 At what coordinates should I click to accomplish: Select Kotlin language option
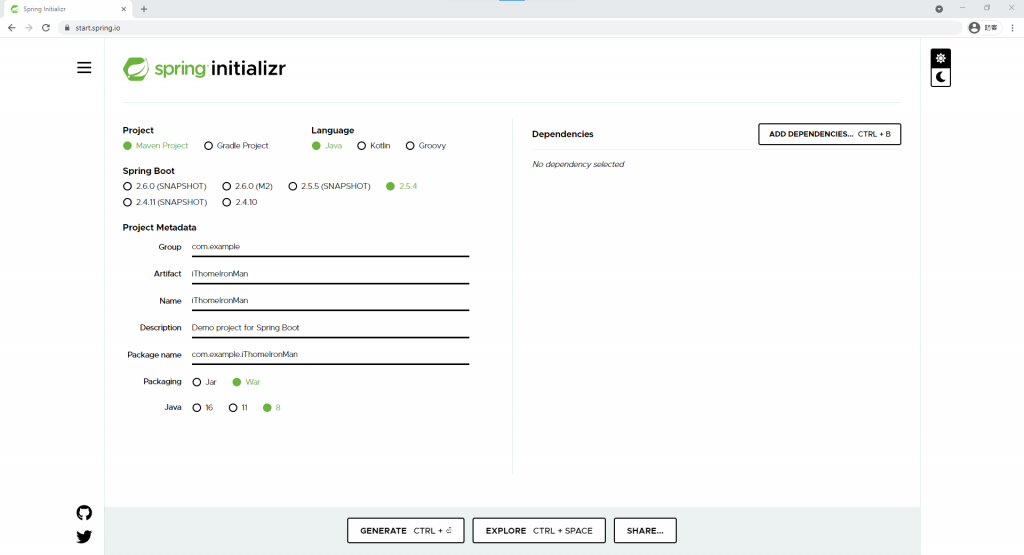coord(374,146)
